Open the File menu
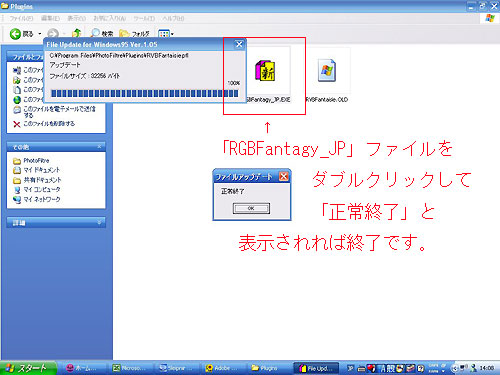Image resolution: width=500 pixels, height=375 pixels. (21, 18)
